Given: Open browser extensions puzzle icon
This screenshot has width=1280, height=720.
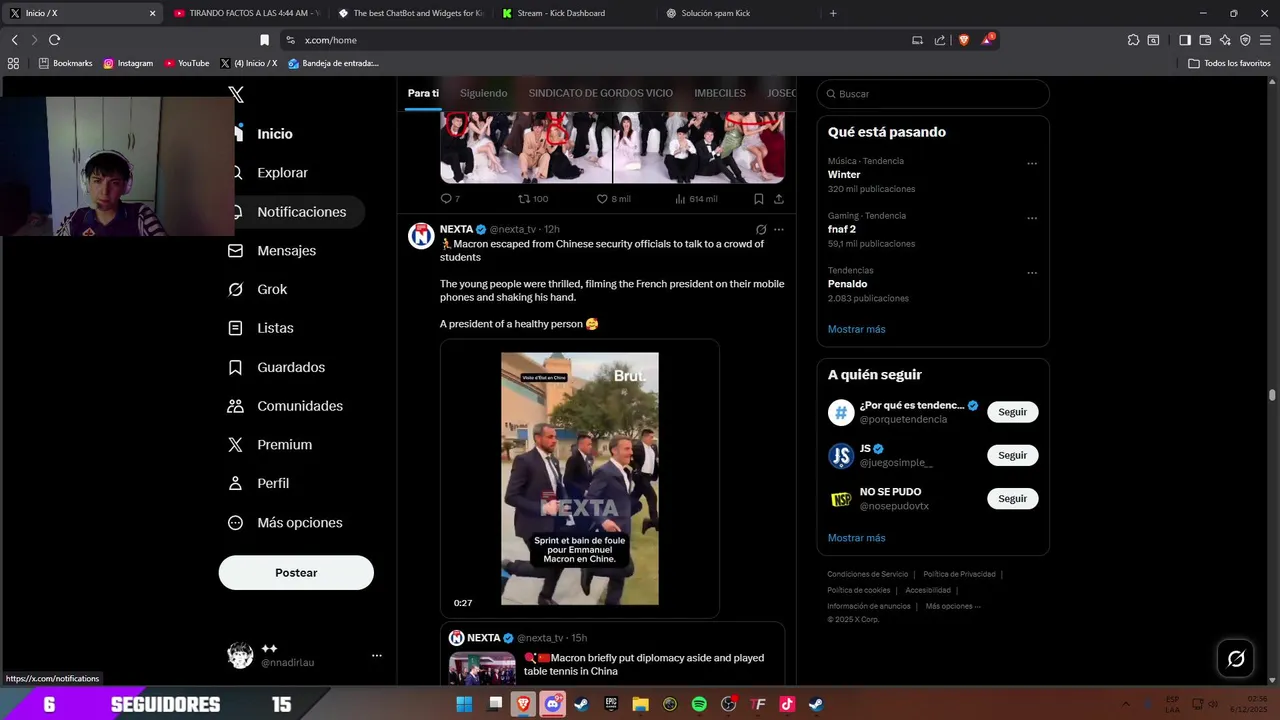Looking at the screenshot, I should (x=1133, y=40).
